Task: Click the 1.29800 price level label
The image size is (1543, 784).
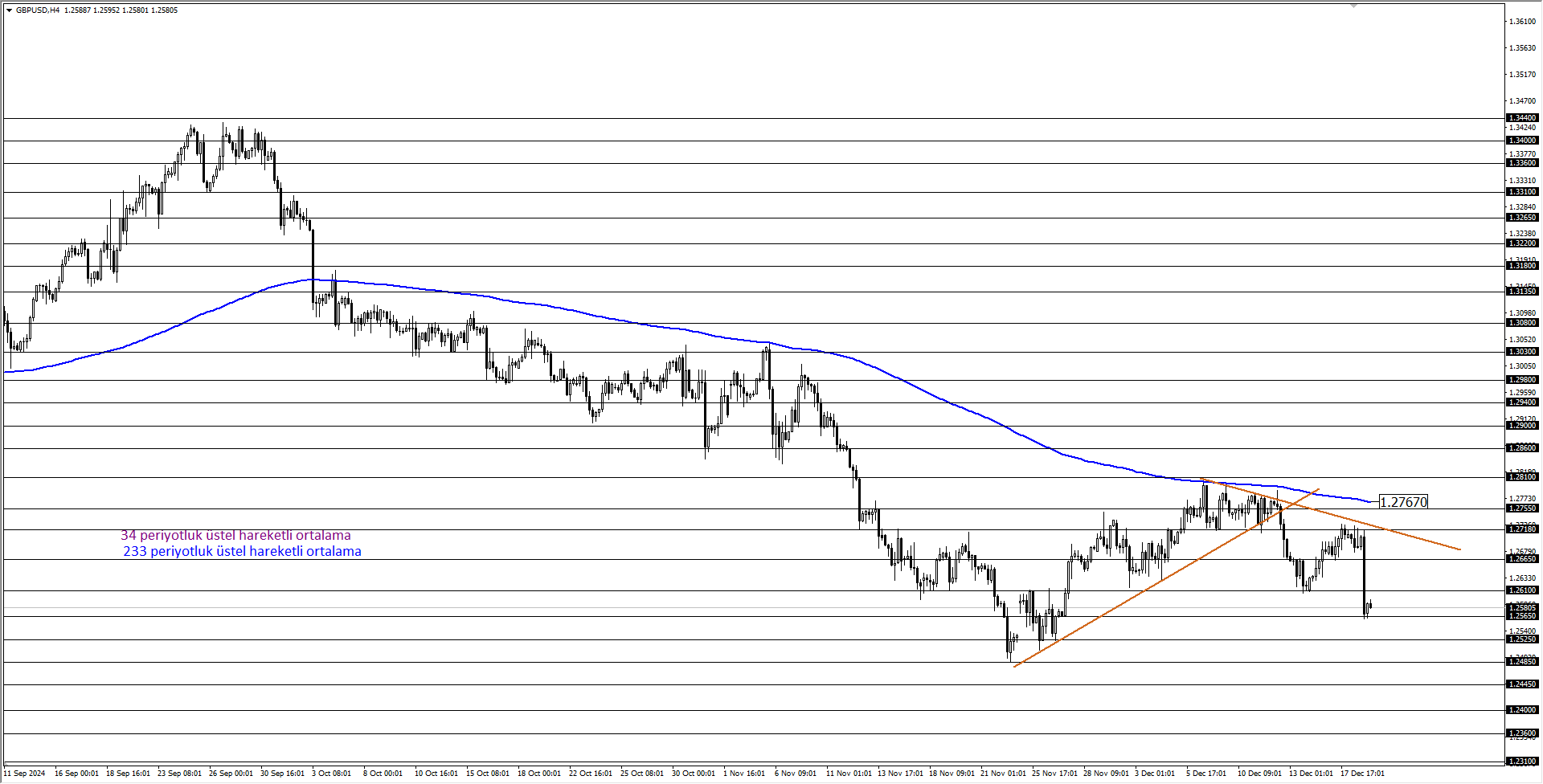Action: [1522, 380]
